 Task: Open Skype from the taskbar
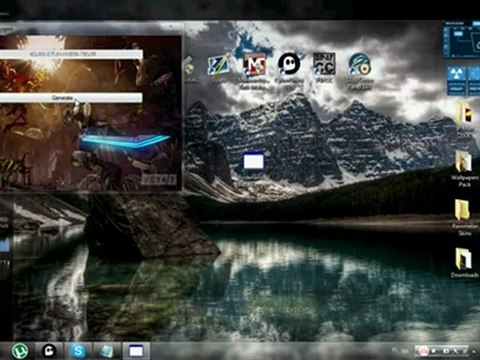click(78, 351)
